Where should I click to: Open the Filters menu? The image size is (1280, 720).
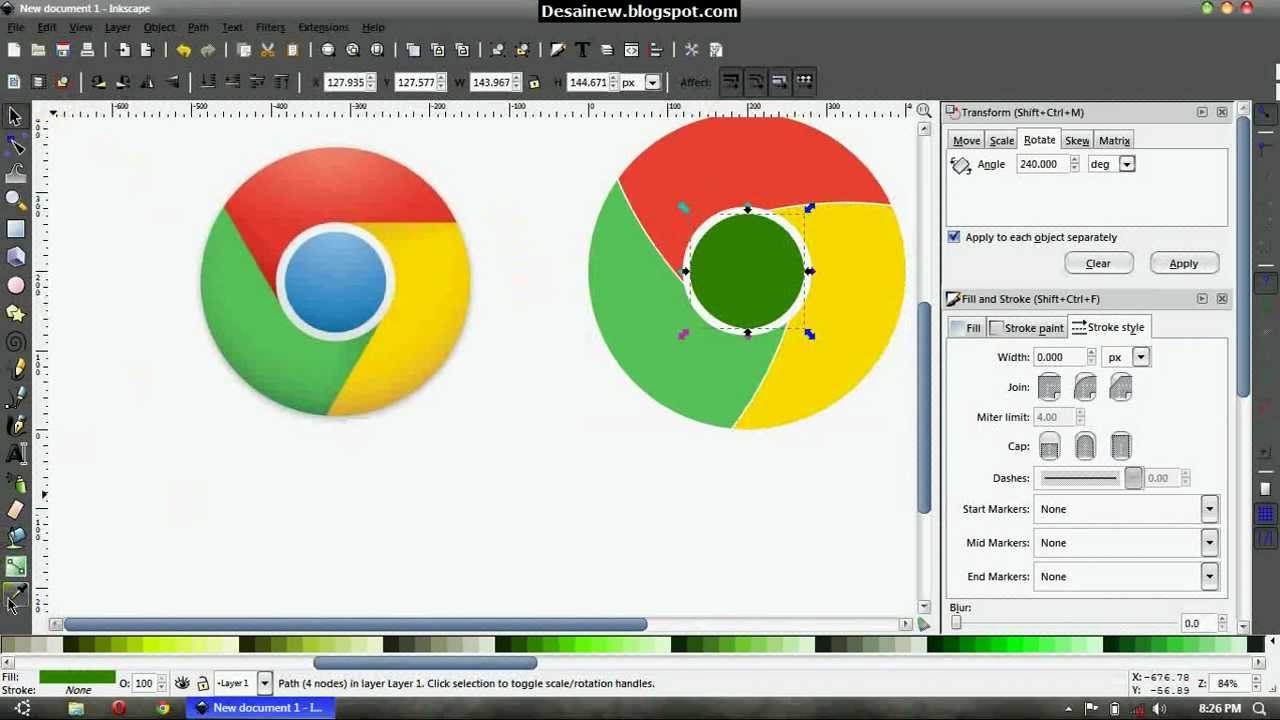click(270, 27)
